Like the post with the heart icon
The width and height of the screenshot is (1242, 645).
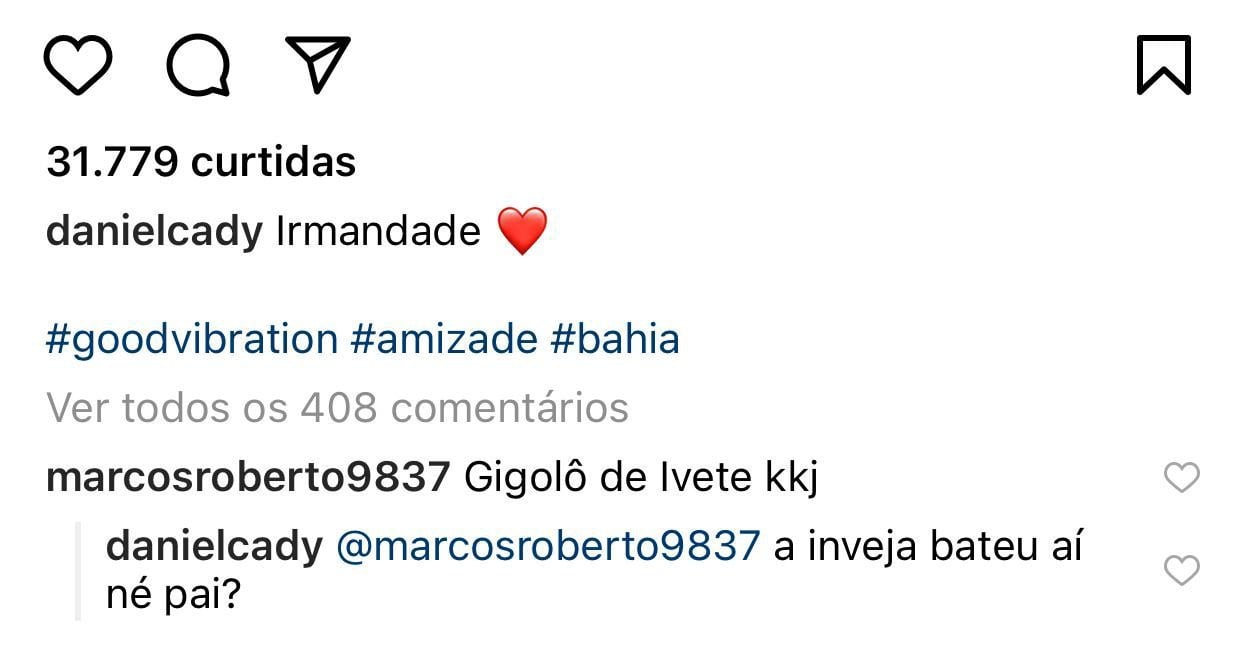click(x=78, y=65)
